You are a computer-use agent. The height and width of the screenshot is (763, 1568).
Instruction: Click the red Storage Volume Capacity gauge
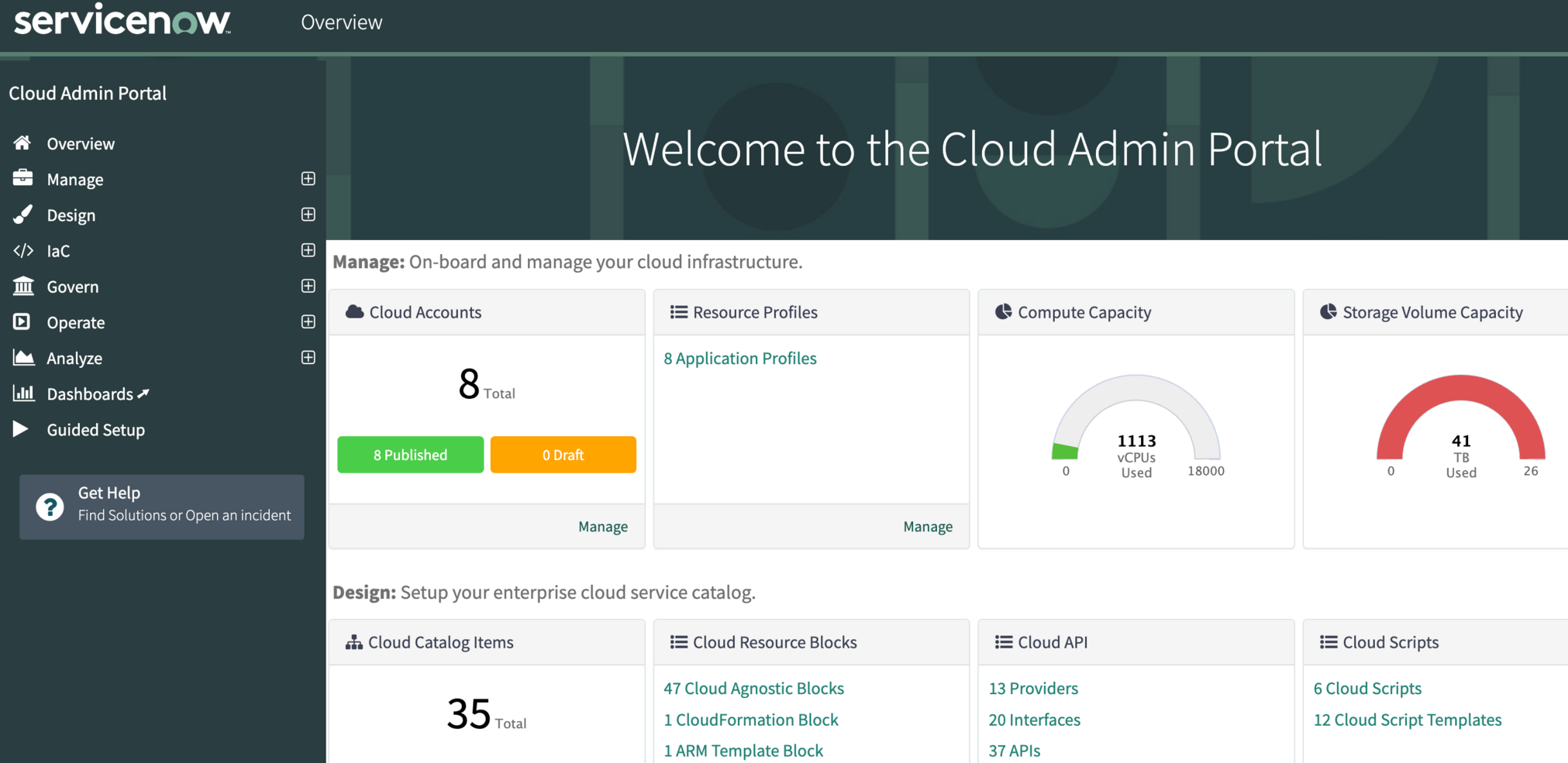pyautogui.click(x=1461, y=424)
